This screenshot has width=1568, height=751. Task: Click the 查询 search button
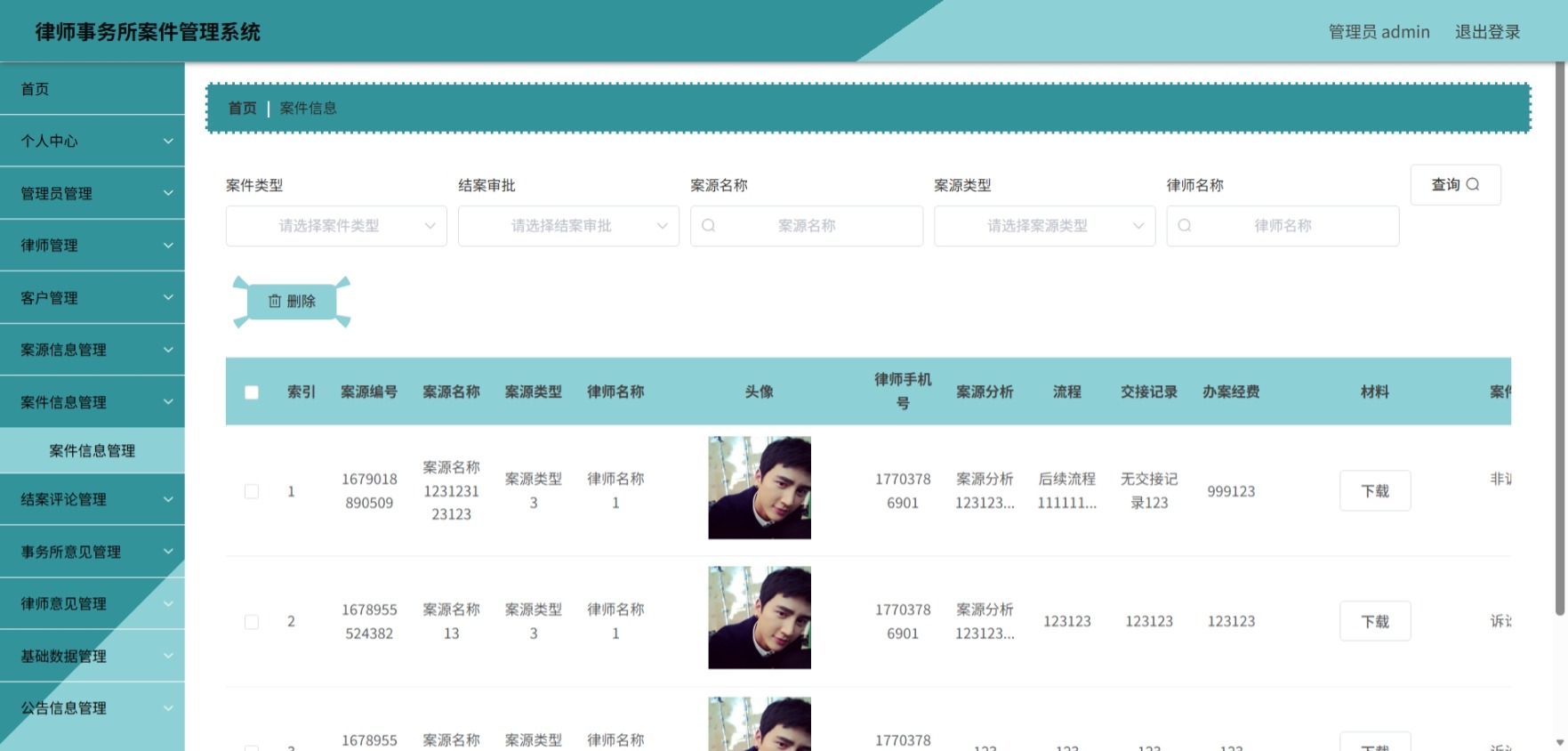coord(1455,184)
